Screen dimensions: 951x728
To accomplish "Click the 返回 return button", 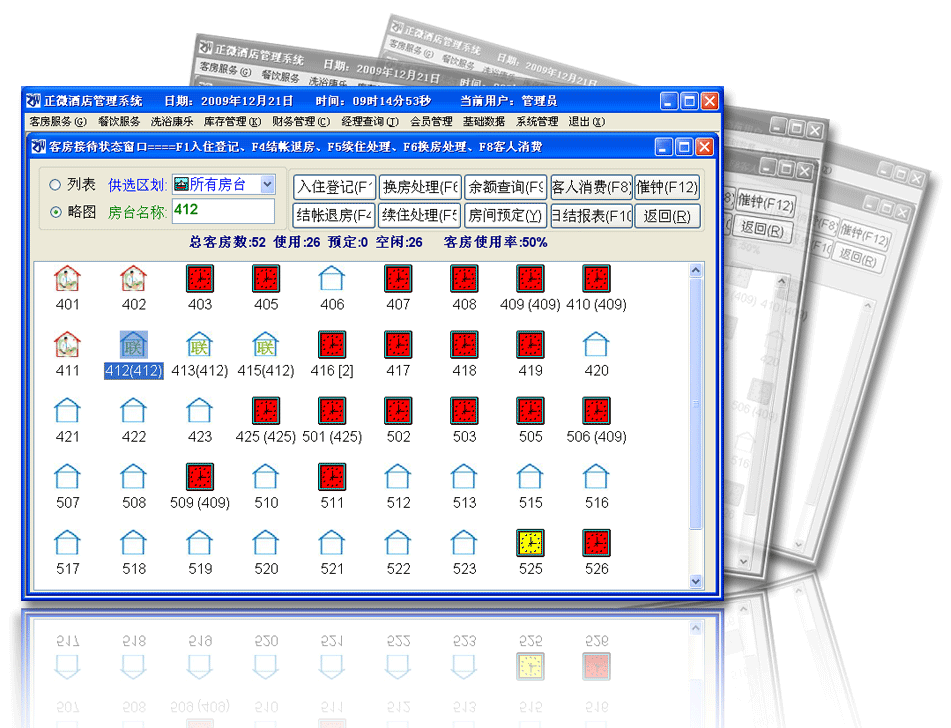I will (x=667, y=216).
